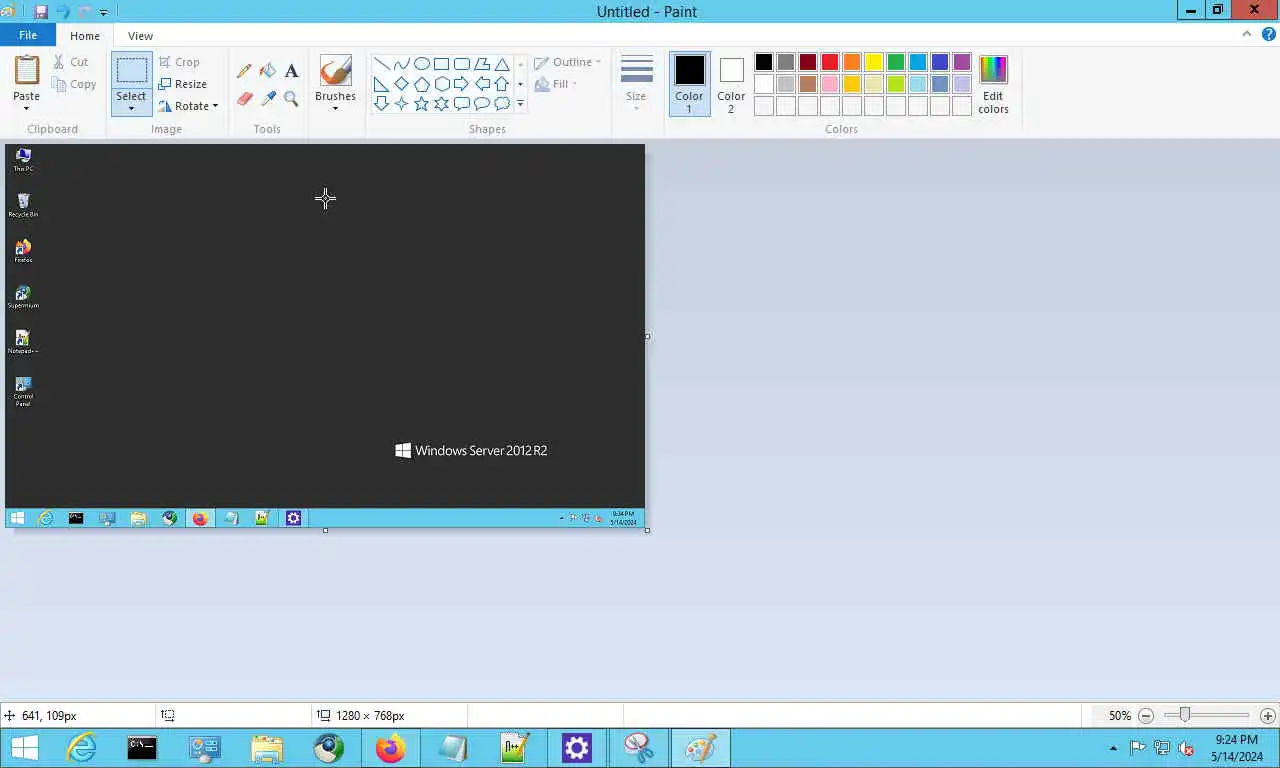Click the Resize button

(x=183, y=84)
